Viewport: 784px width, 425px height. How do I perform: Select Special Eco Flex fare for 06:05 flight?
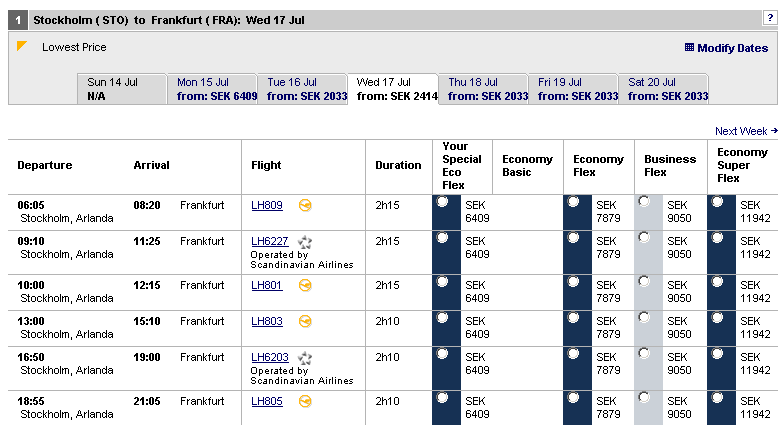coord(443,202)
